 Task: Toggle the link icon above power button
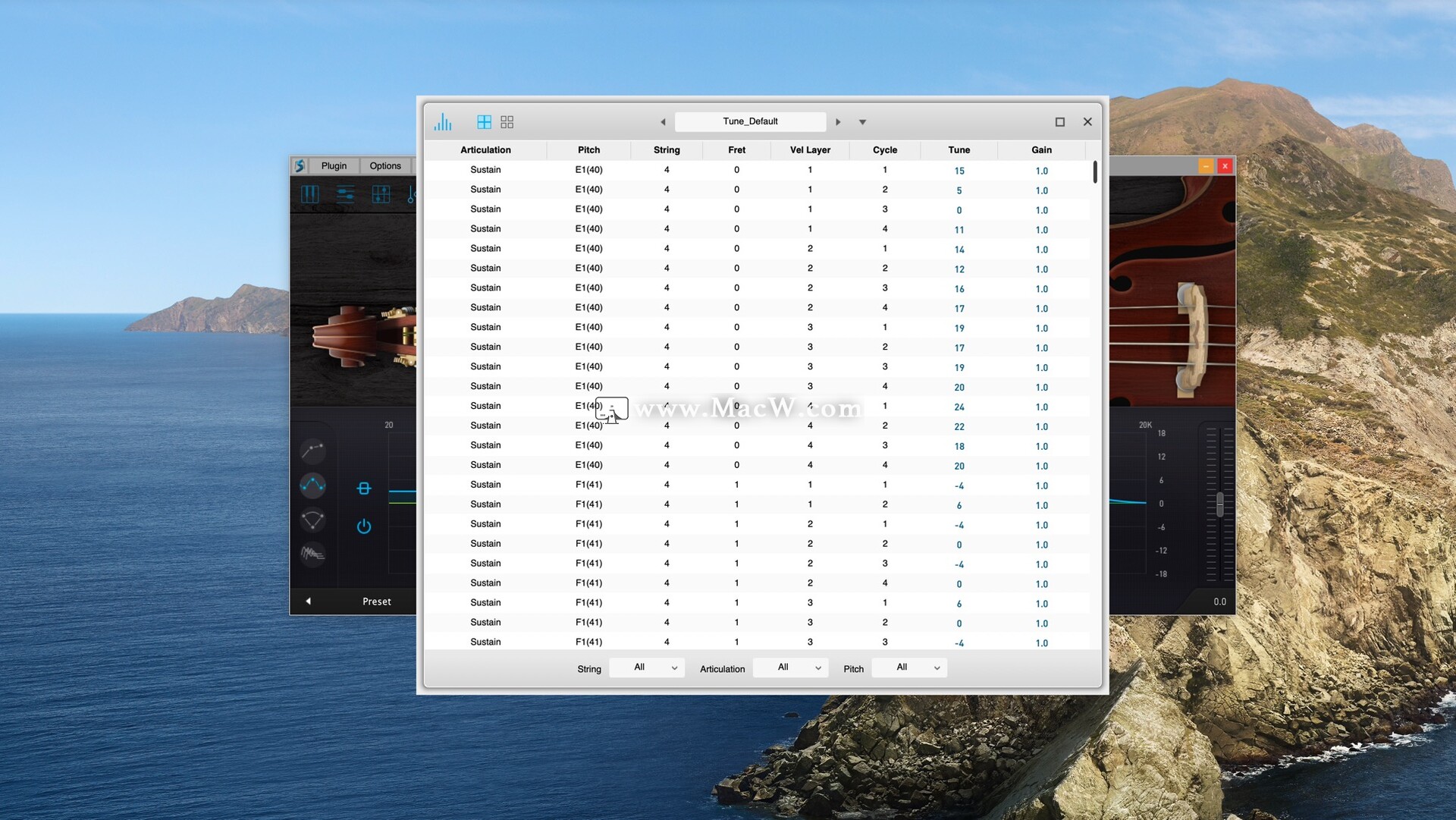364,489
